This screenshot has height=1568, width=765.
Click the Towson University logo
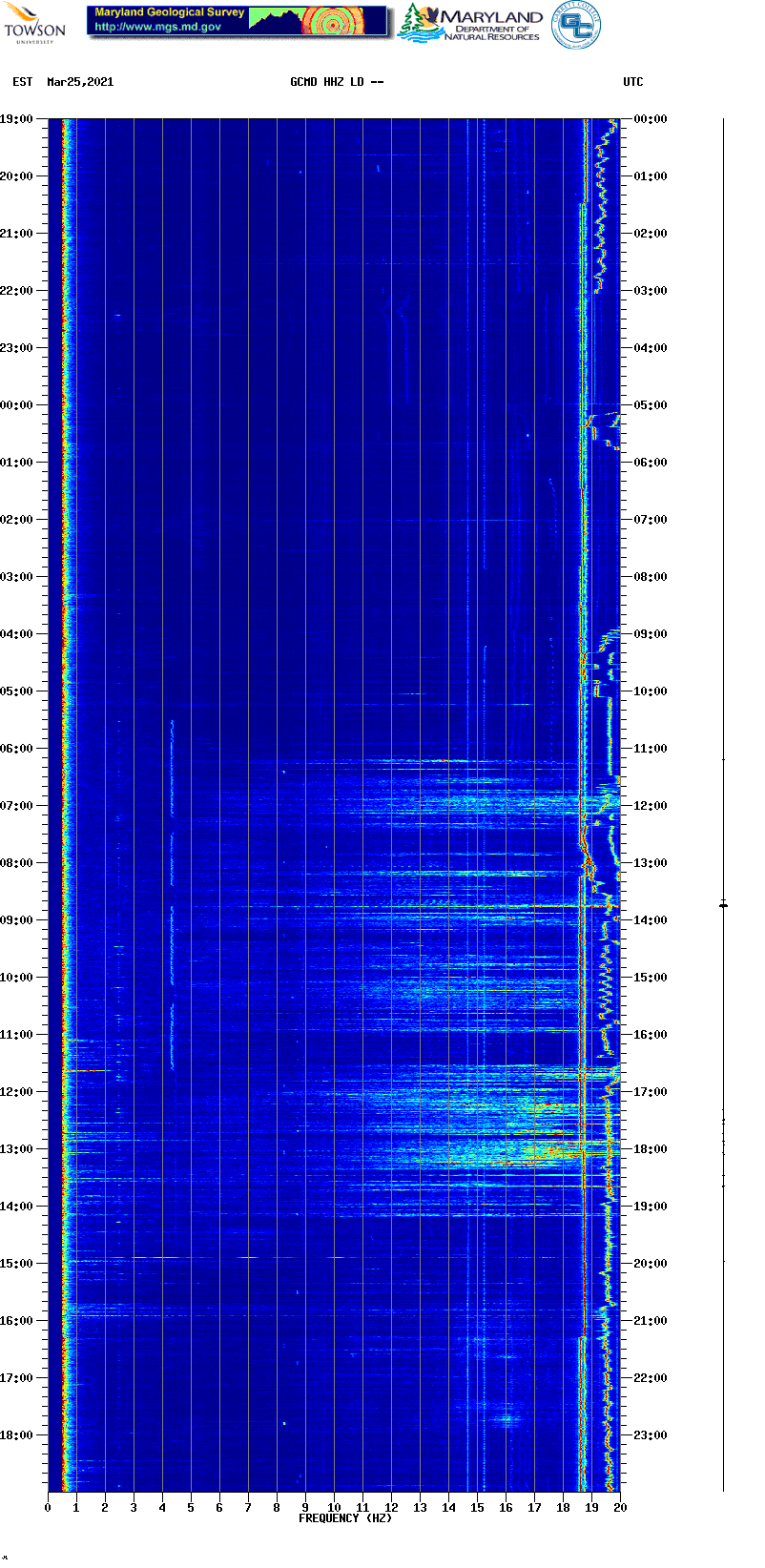point(34,23)
